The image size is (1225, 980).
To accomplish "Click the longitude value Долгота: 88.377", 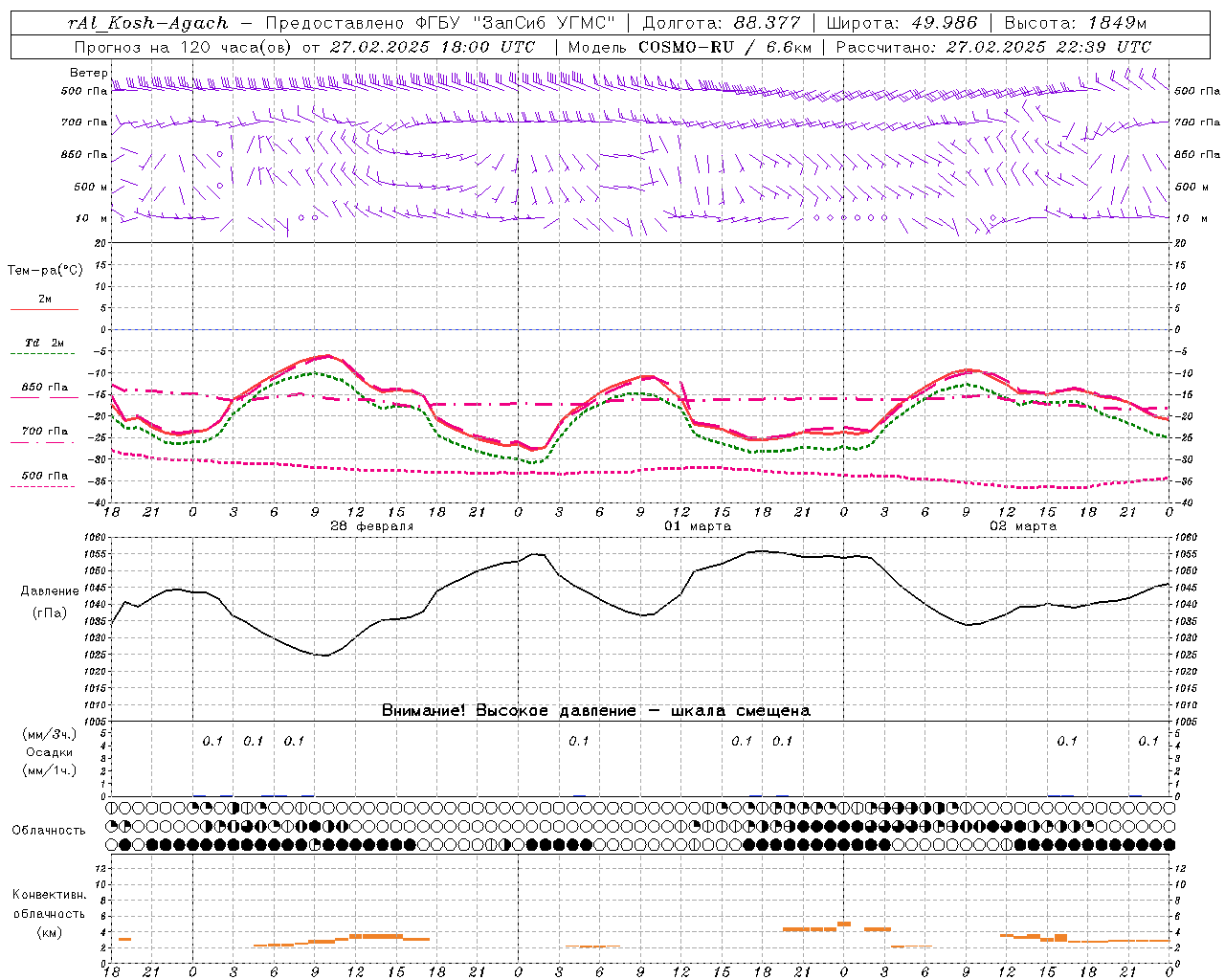I will click(x=724, y=23).
